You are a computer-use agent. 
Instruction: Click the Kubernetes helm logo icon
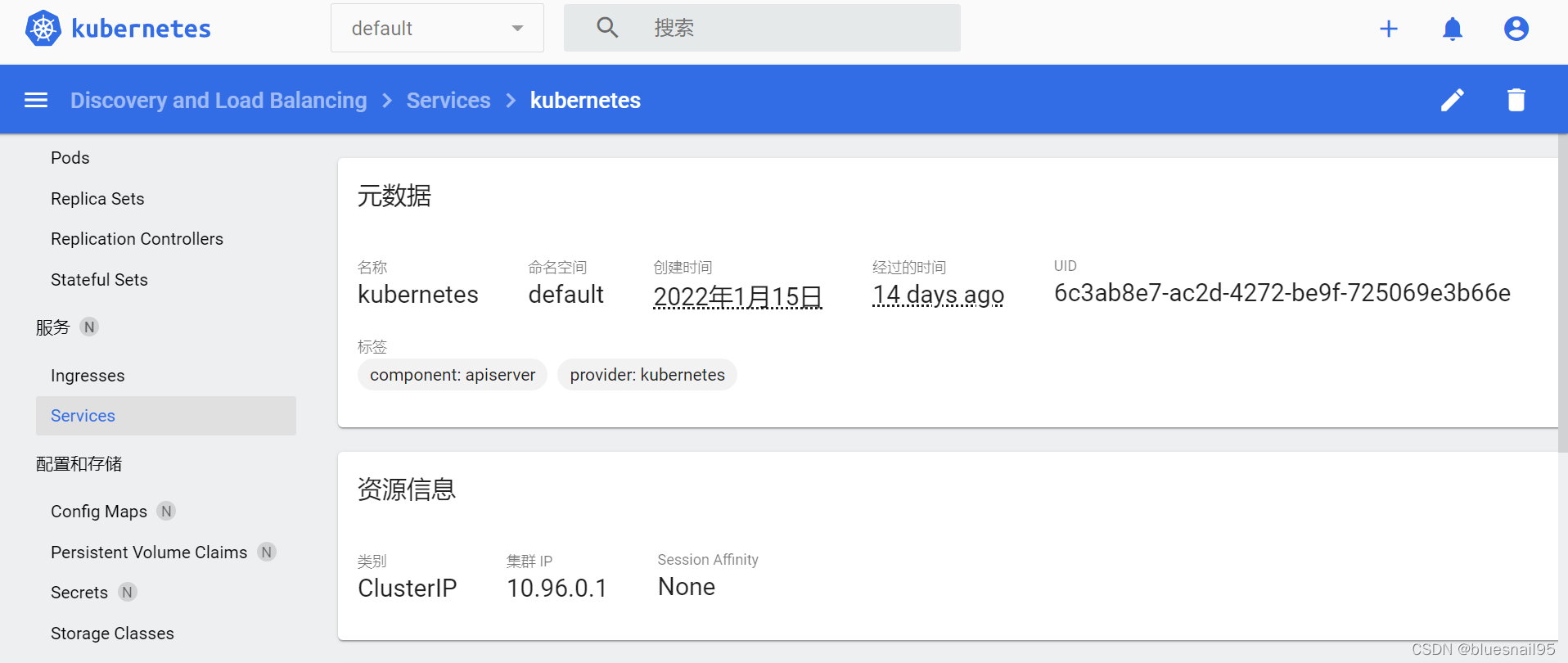(43, 29)
